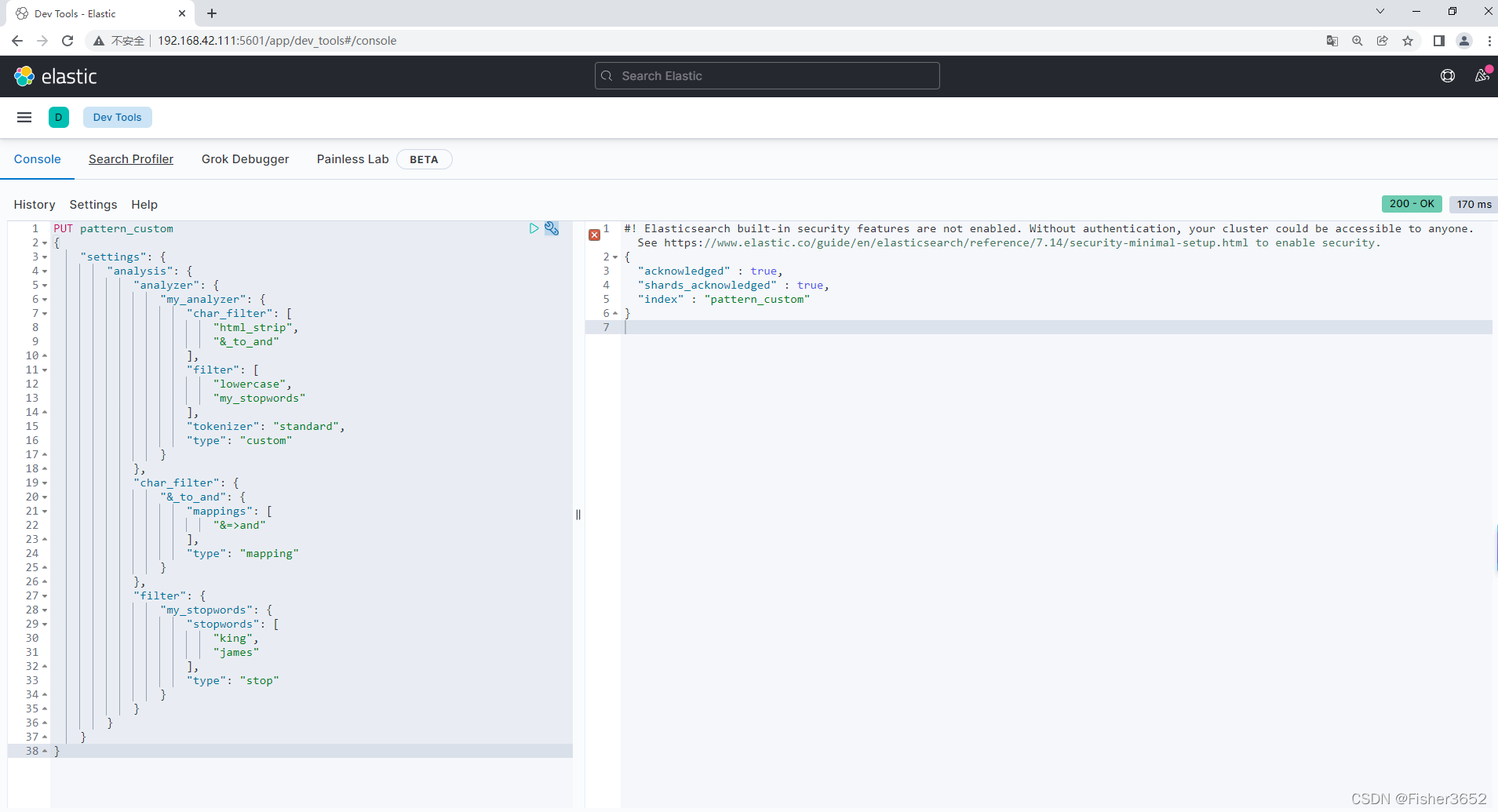The width and height of the screenshot is (1498, 812).
Task: Open the tab search chevron
Action: coord(1380,11)
